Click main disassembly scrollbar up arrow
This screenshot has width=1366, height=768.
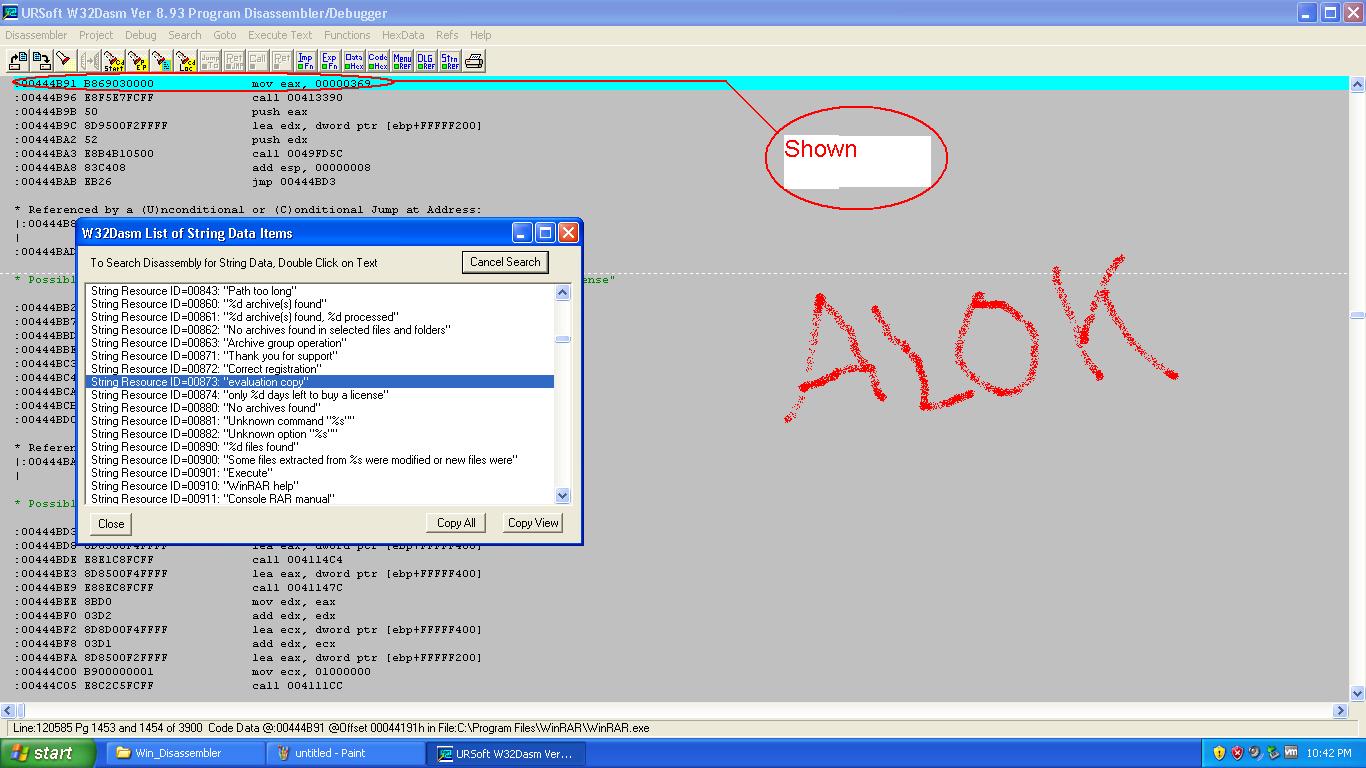point(1357,85)
